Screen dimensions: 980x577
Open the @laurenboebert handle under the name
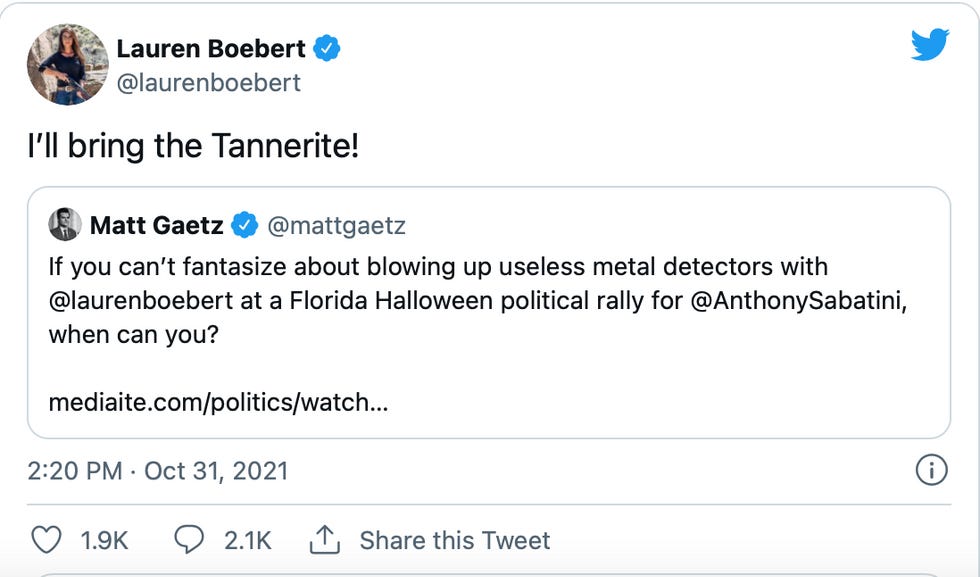208,83
